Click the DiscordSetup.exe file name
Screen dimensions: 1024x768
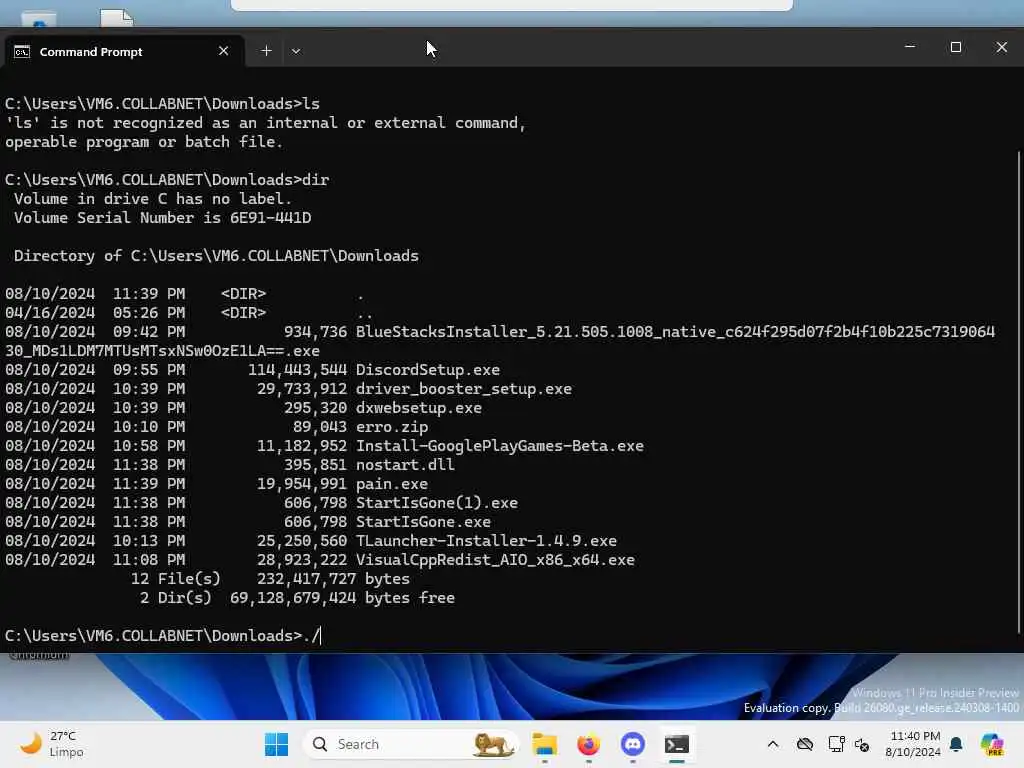[x=428, y=370]
